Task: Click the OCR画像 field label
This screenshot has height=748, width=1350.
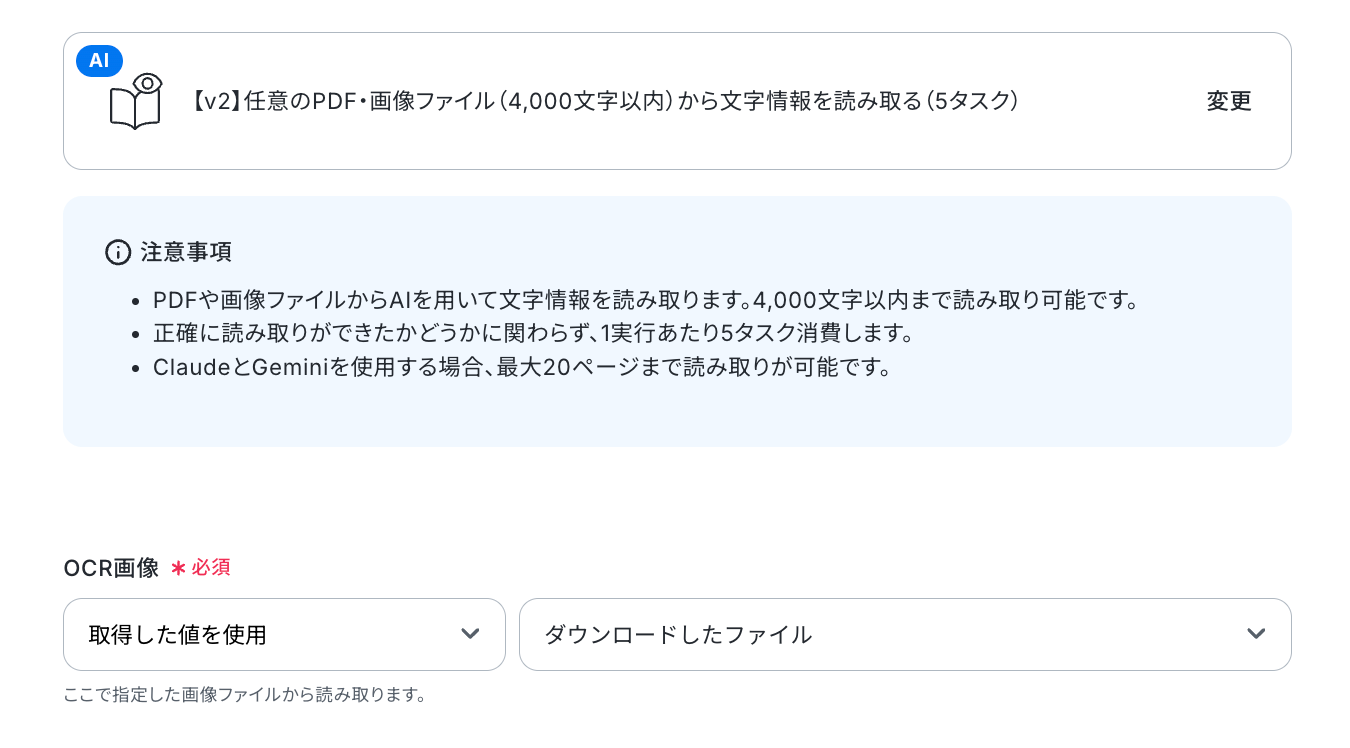Action: pyautogui.click(x=111, y=568)
